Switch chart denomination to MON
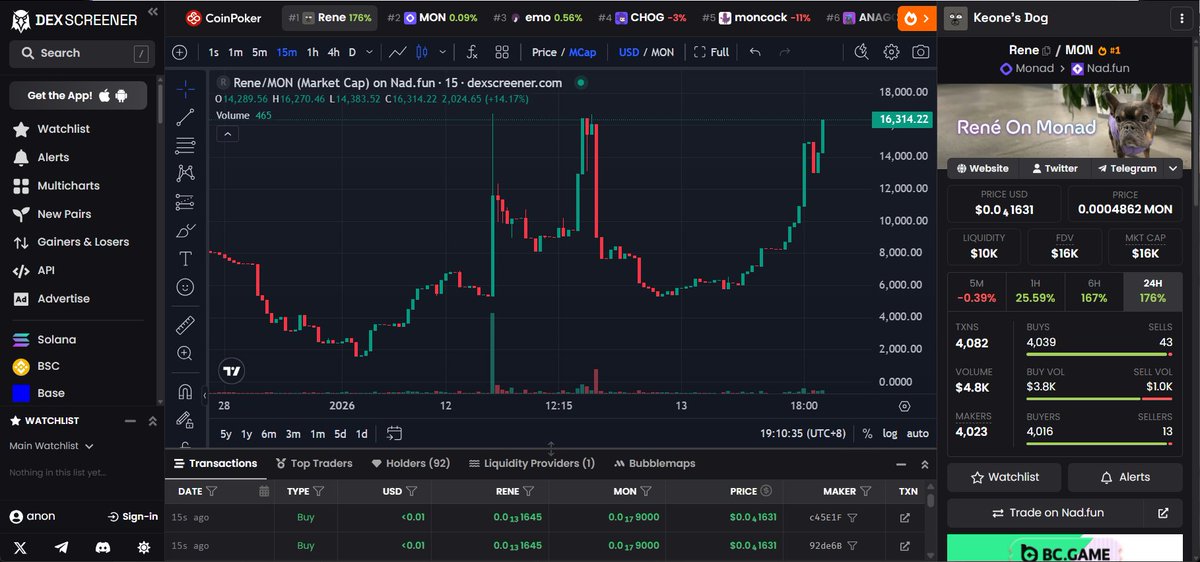 pos(662,52)
